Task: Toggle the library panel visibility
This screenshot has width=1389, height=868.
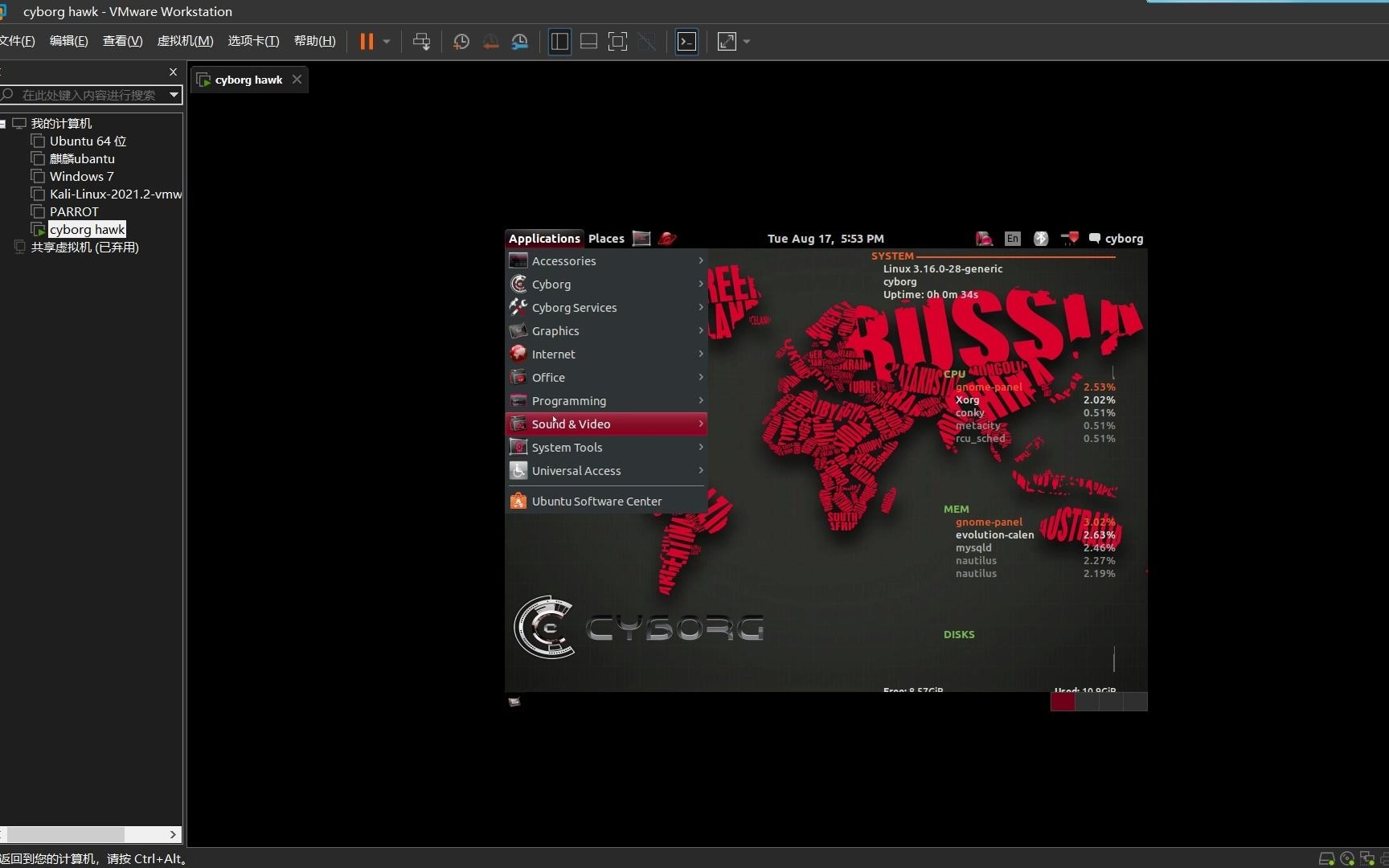Action: point(559,41)
